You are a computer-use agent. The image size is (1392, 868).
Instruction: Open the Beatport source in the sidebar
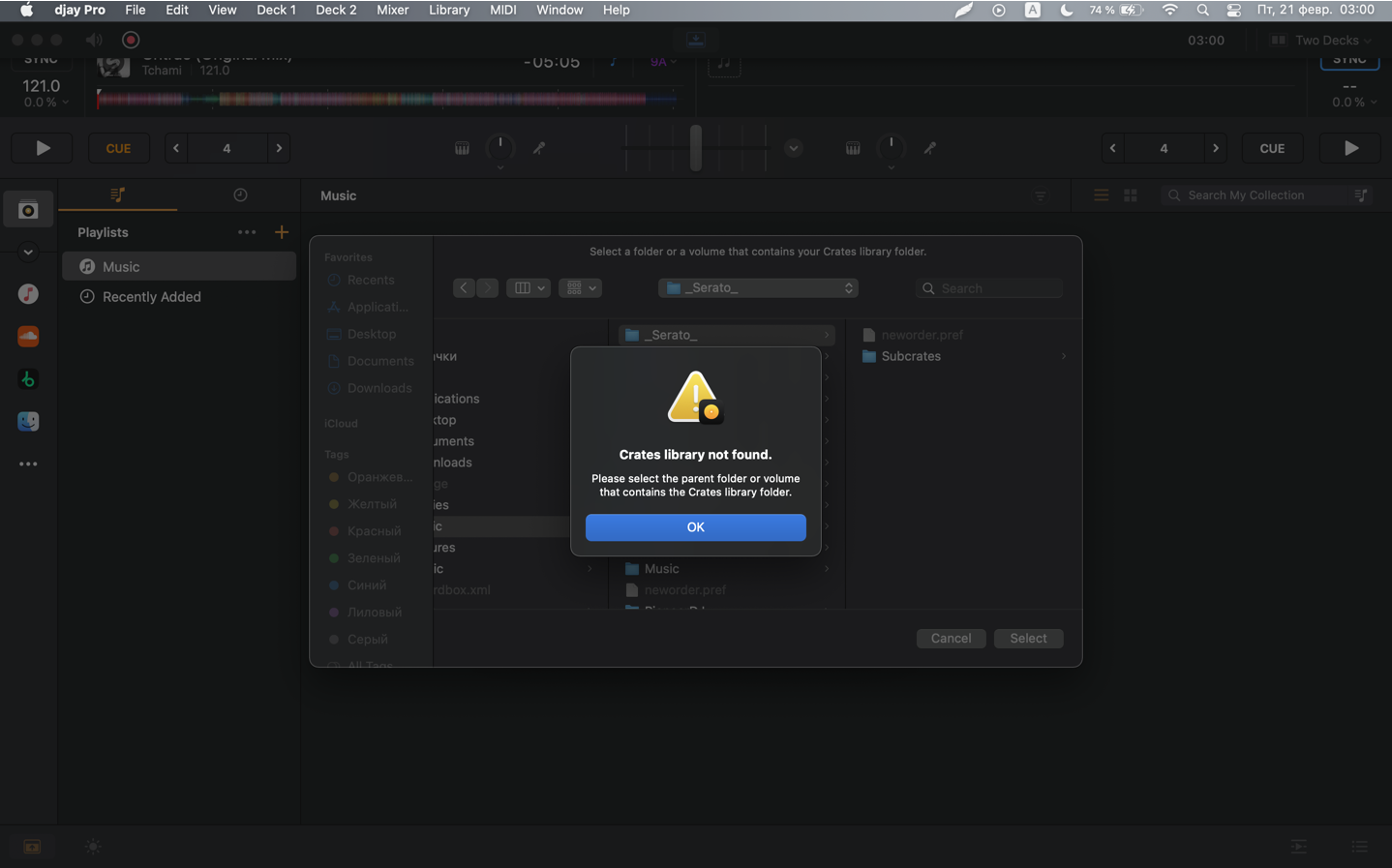28,379
